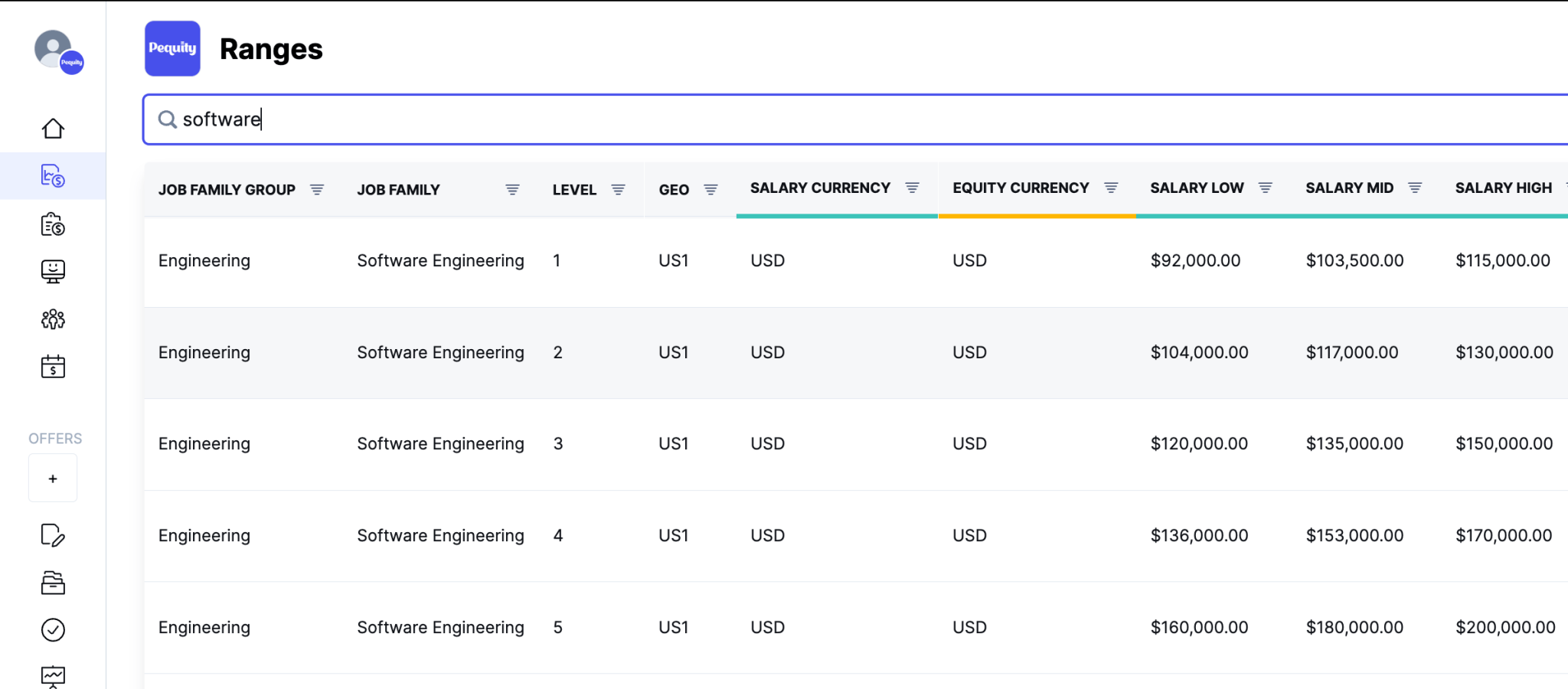Open the Job Family column filter
Screen dimensions: 1568x689
click(x=512, y=190)
